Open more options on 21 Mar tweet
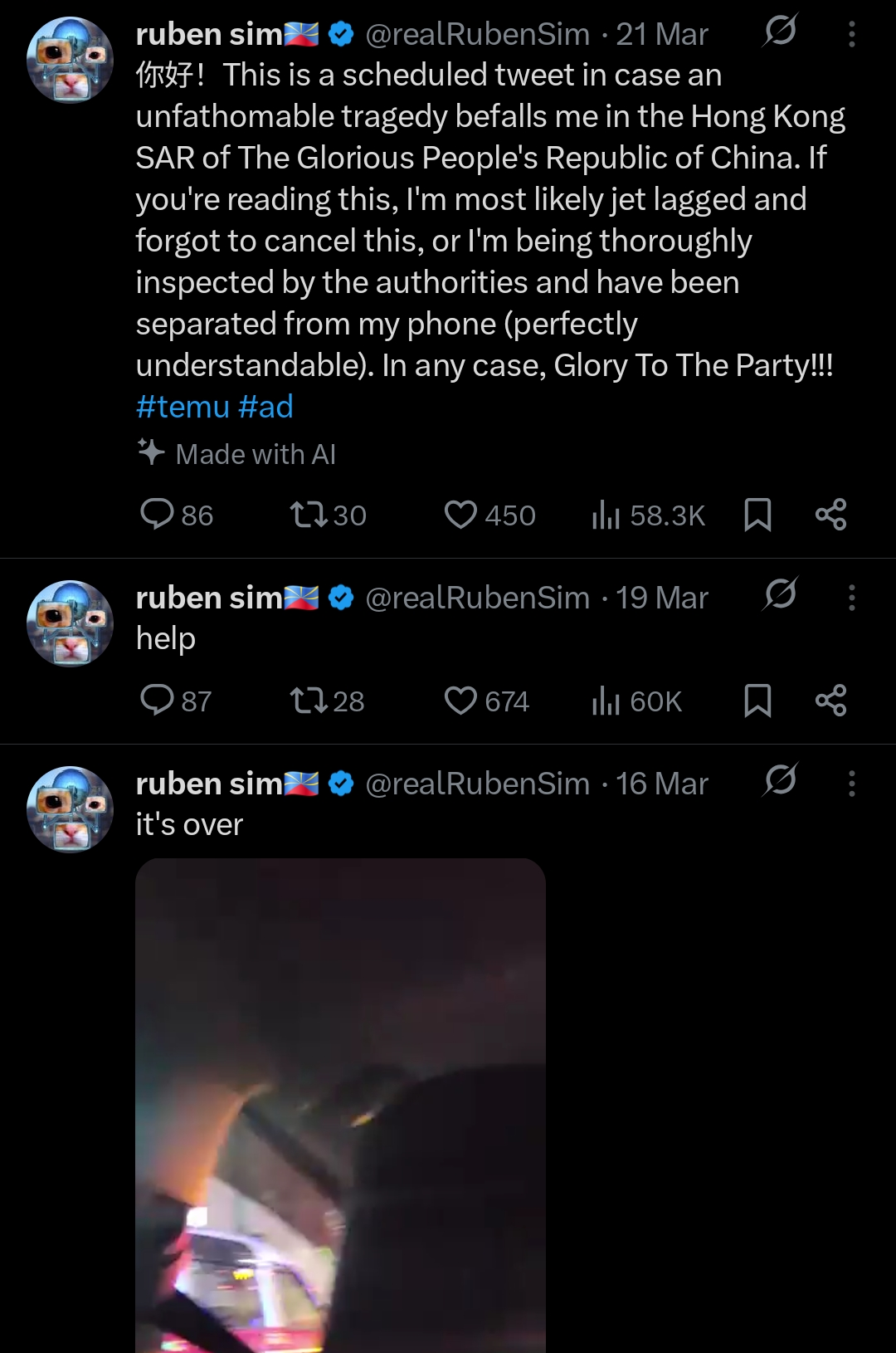The width and height of the screenshot is (896, 1353). point(851,34)
